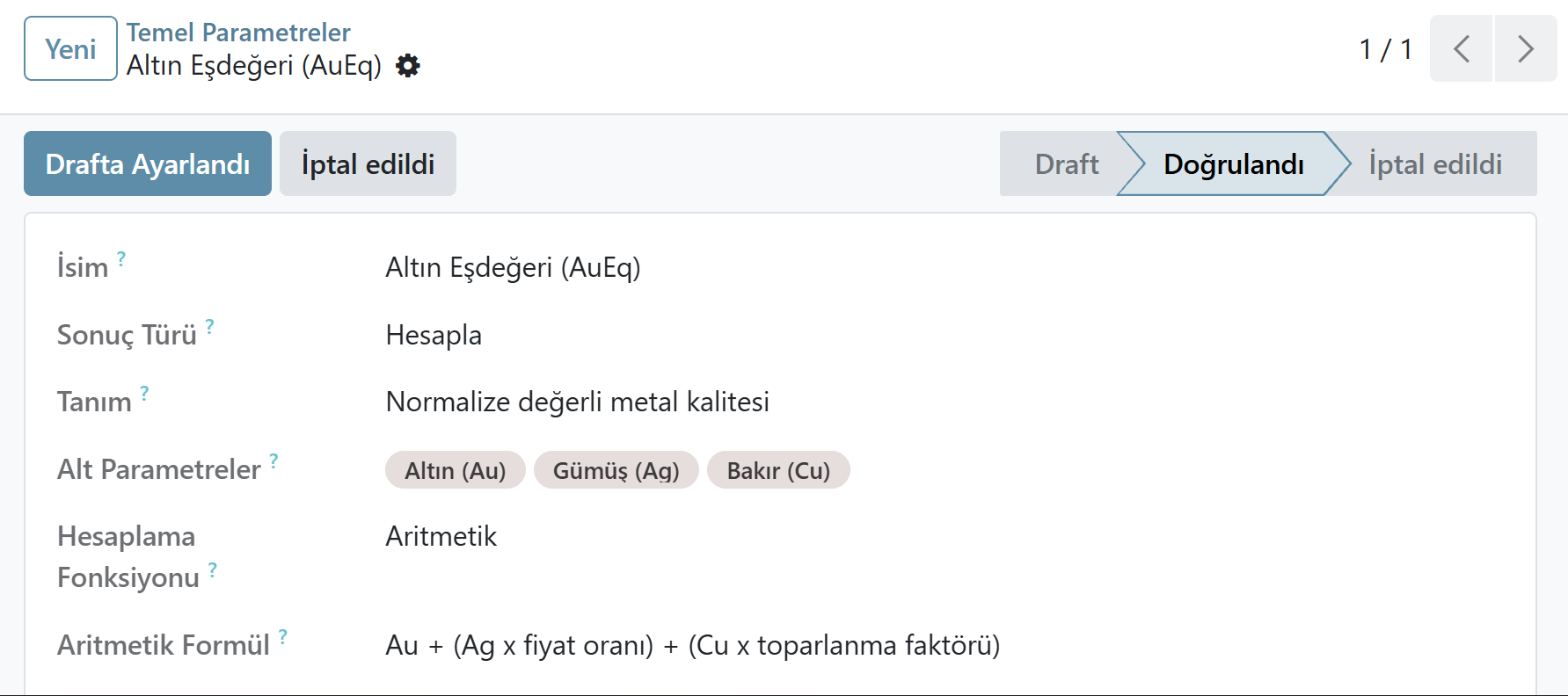Open the Altın (Au) parameter tag
The width and height of the screenshot is (1568, 696).
tap(456, 470)
